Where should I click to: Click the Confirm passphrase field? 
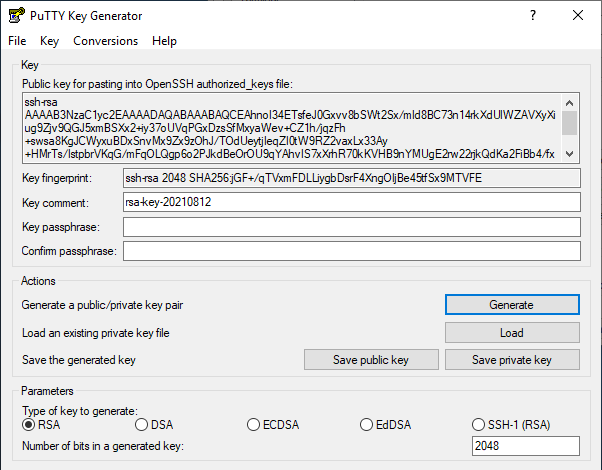(352, 251)
